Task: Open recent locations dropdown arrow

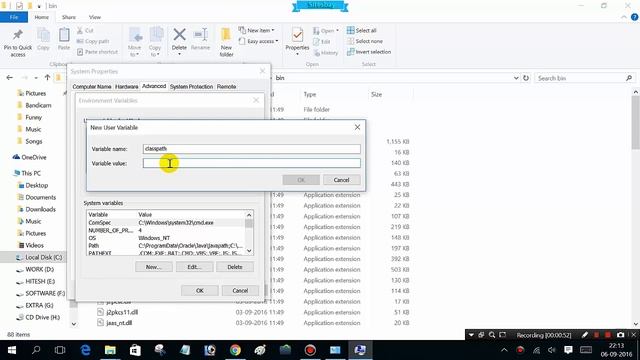Action: (x=36, y=78)
